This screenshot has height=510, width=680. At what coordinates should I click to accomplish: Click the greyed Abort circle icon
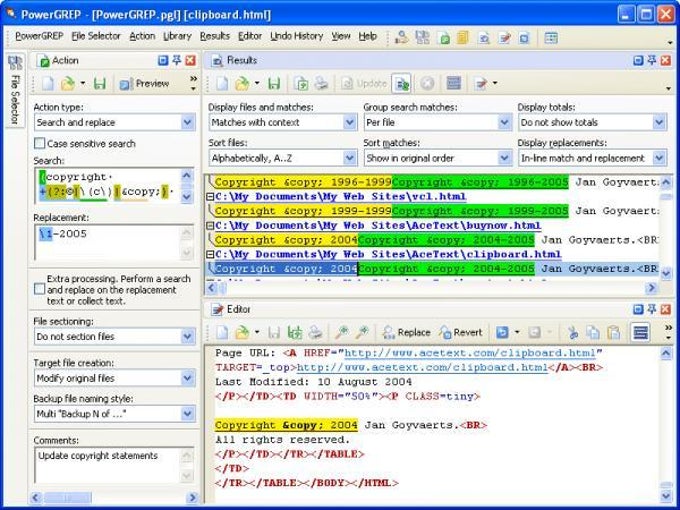click(x=427, y=83)
